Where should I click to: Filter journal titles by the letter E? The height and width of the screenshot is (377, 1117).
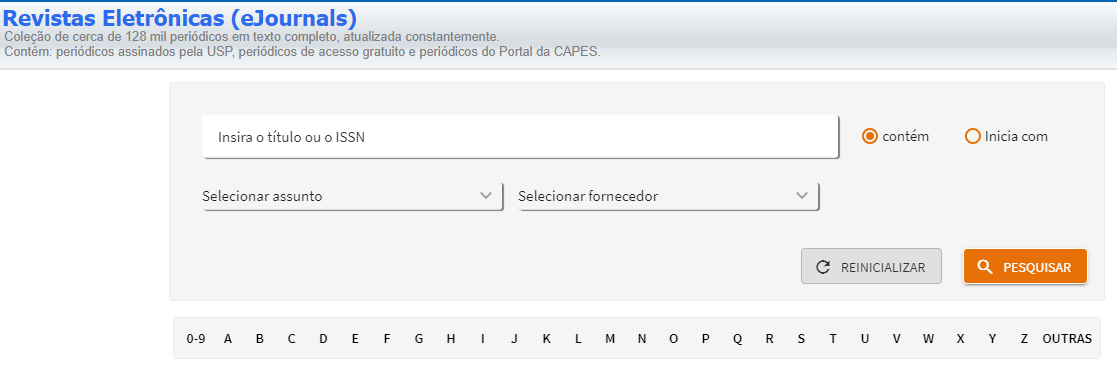coord(355,339)
